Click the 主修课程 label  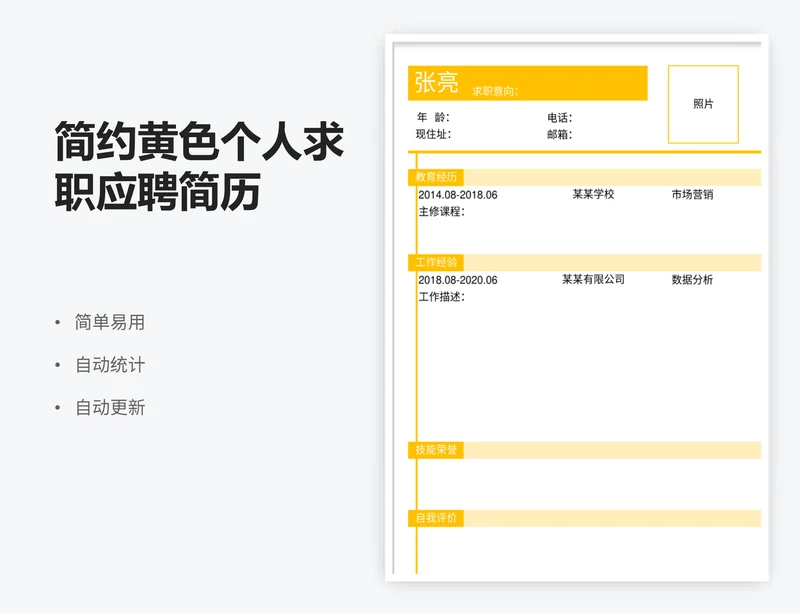442,212
